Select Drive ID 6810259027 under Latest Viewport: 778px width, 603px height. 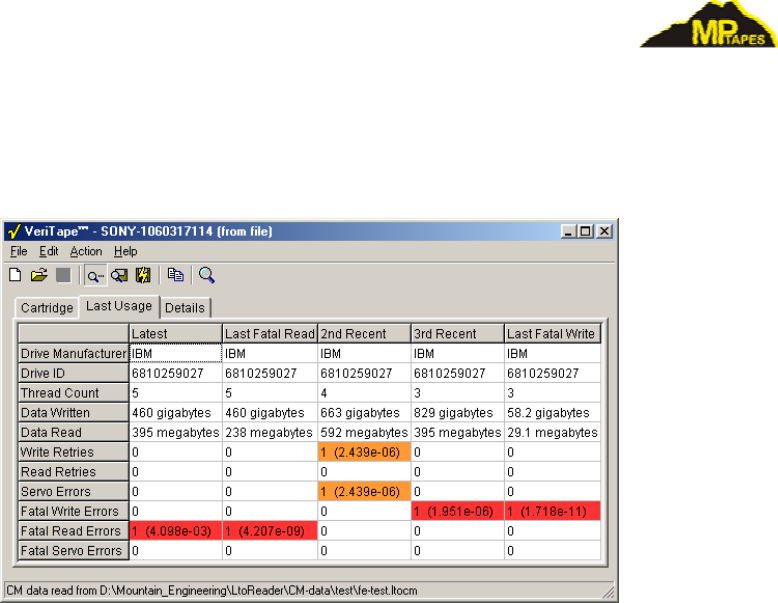[x=176, y=373]
